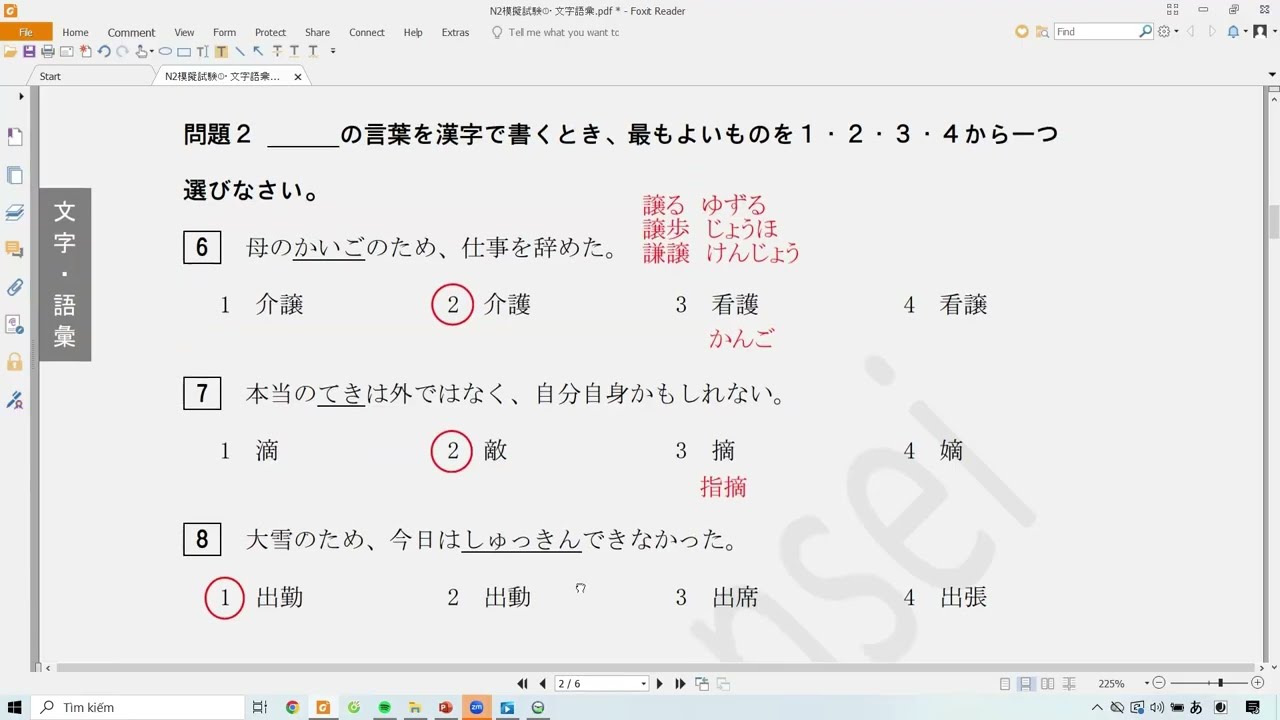Click the Undo arrow in quick toolbar
Viewport: 1280px width, 720px height.
pos(104,51)
